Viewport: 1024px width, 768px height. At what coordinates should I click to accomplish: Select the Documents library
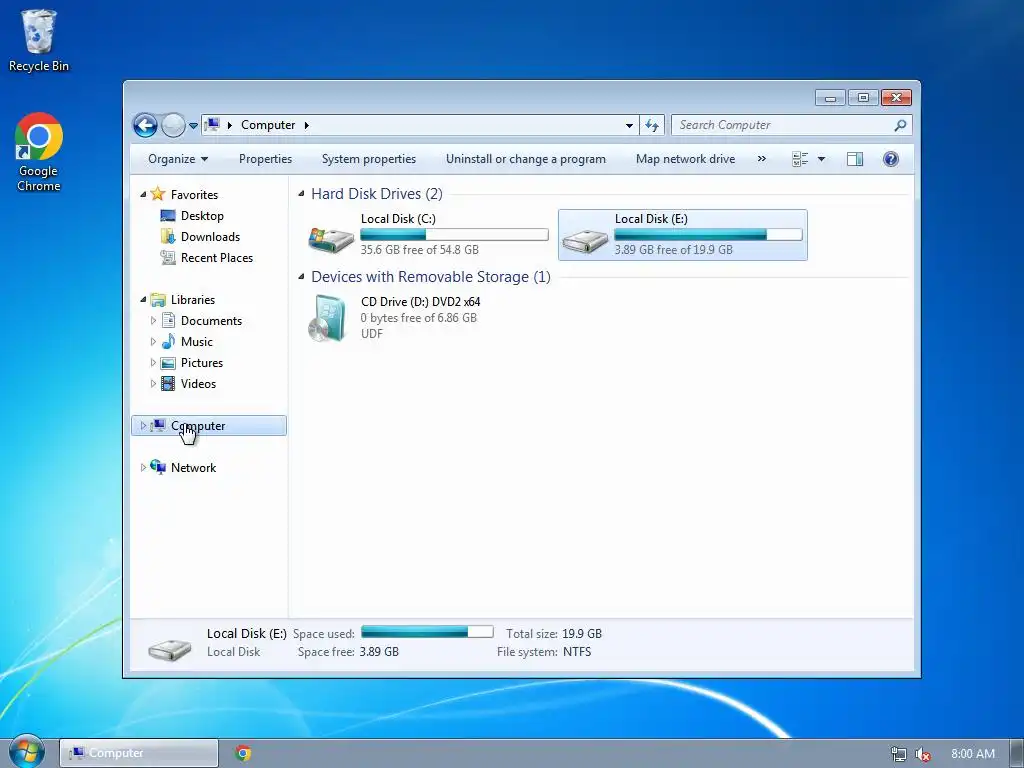tap(211, 321)
